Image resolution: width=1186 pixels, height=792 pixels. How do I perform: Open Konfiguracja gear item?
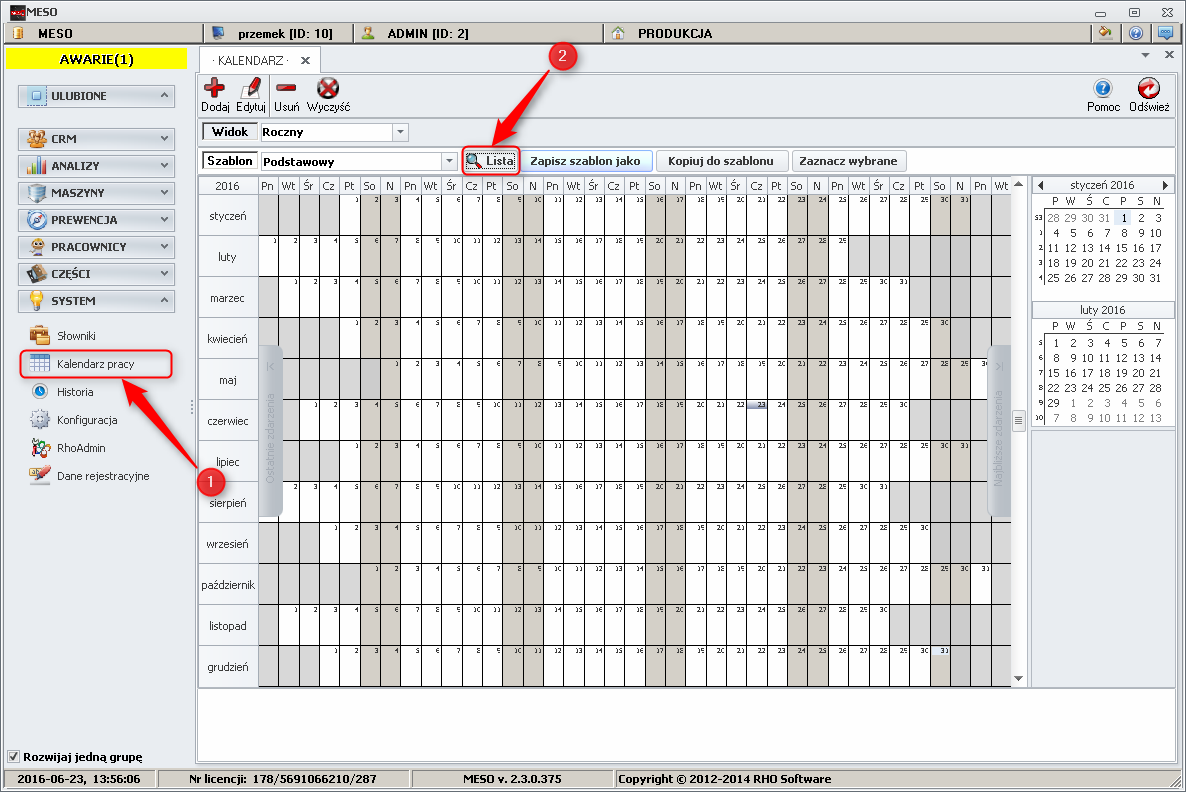click(x=86, y=420)
